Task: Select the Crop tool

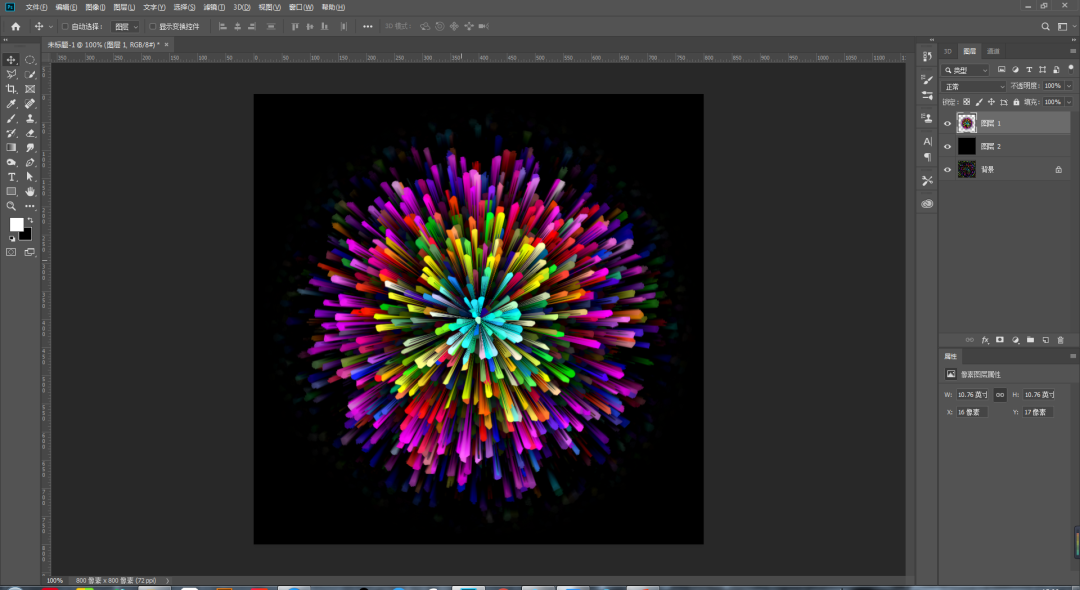Action: (11, 89)
